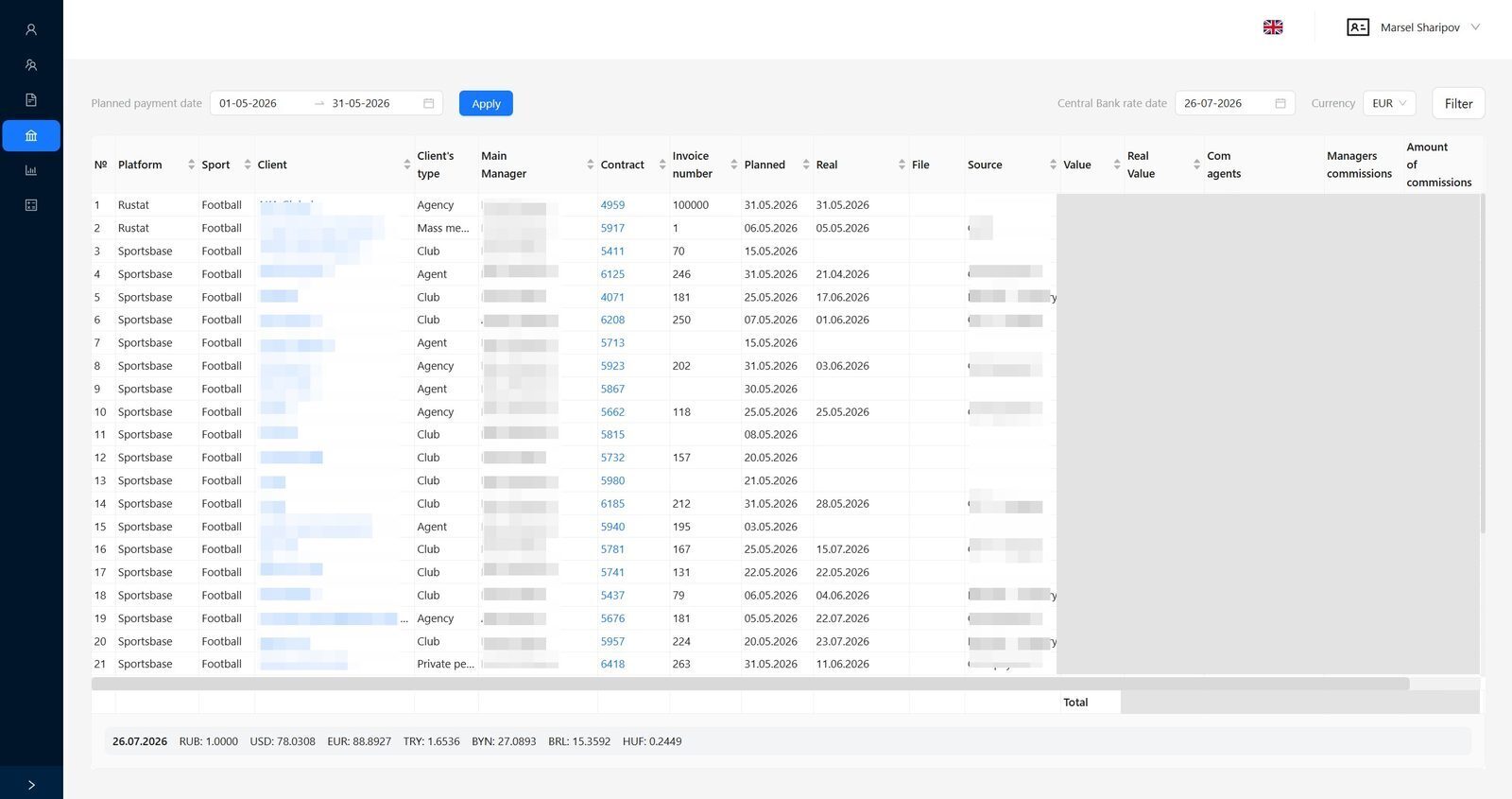This screenshot has width=1512, height=799.
Task: Select the BYN: 27.0893 rate text
Action: (504, 741)
